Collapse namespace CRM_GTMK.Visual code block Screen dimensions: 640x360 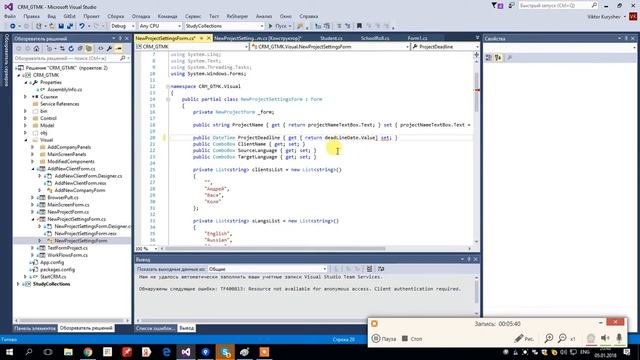coord(167,87)
